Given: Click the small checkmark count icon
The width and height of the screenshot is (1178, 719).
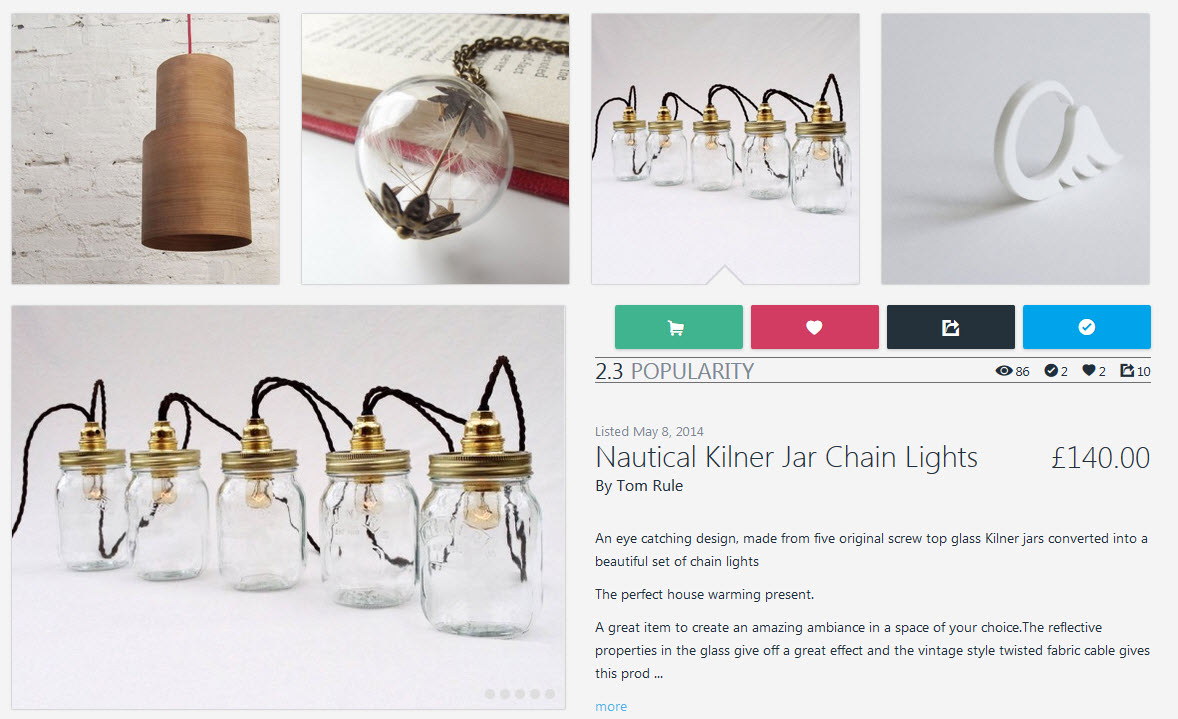Looking at the screenshot, I should point(1051,370).
